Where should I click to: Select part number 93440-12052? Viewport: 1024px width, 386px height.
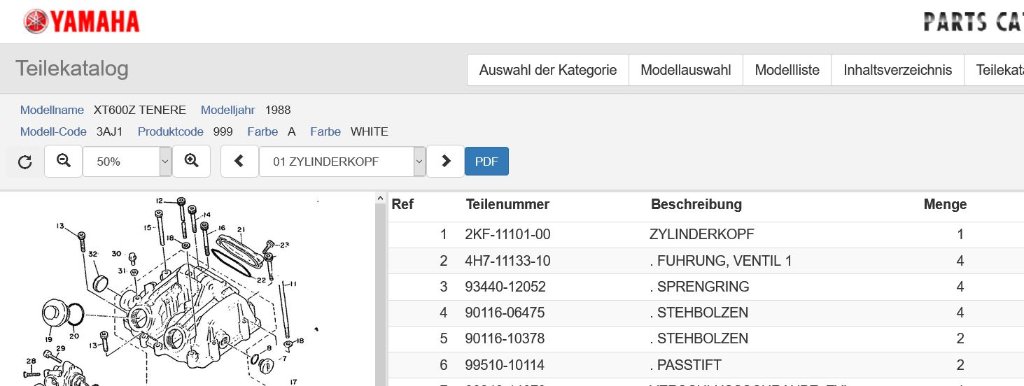pos(506,287)
